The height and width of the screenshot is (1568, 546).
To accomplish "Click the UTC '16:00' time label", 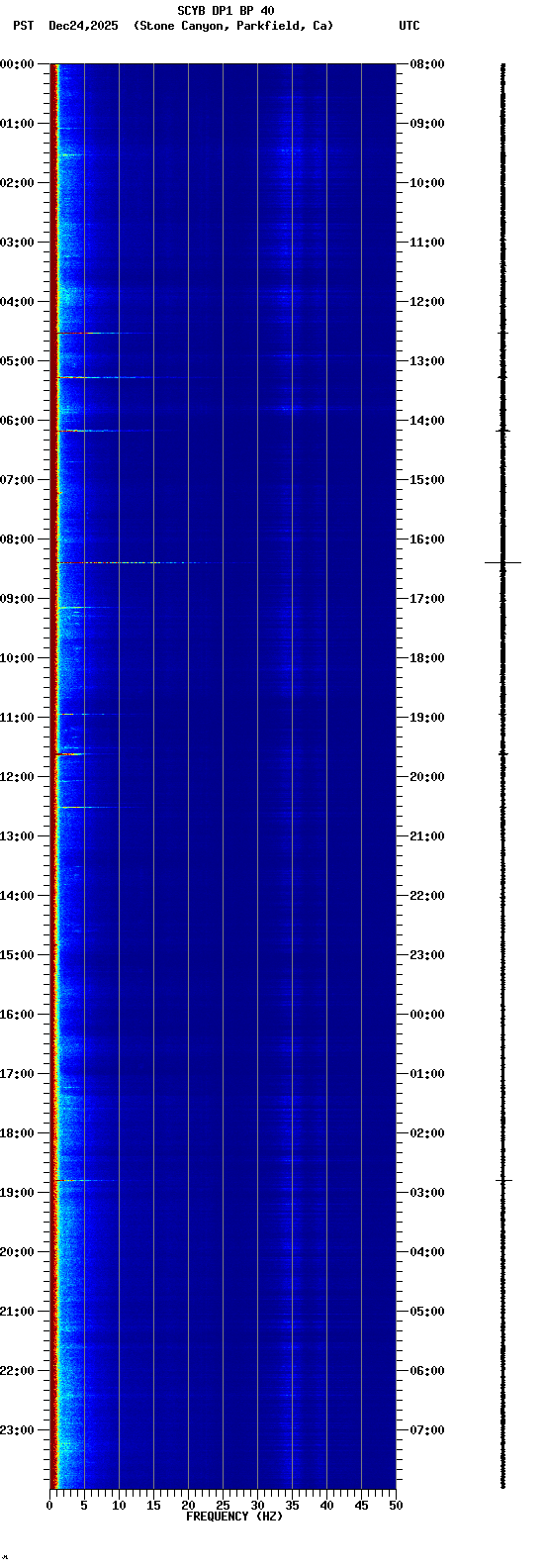I will (x=427, y=539).
